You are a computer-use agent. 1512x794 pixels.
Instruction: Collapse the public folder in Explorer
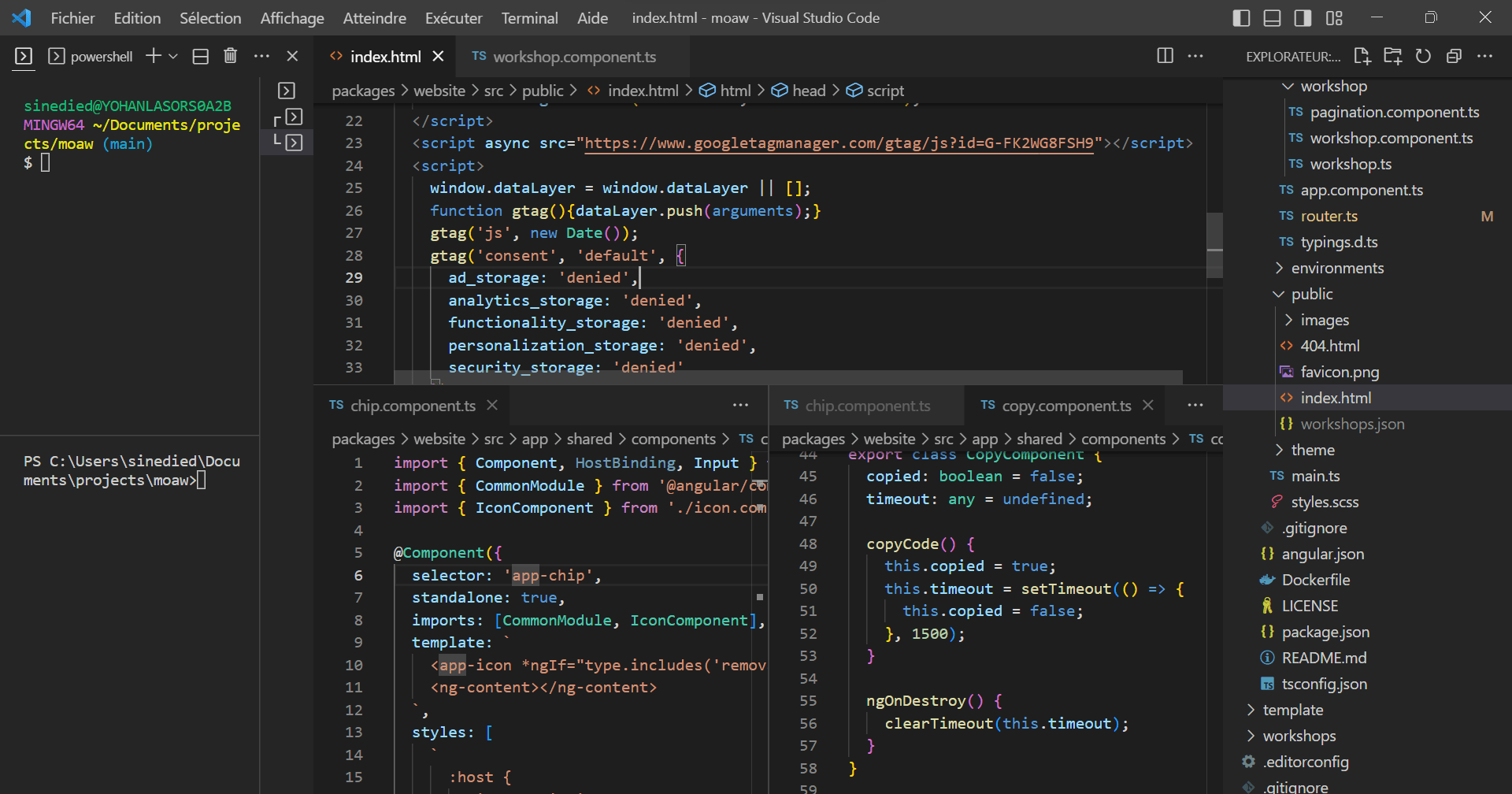click(x=1311, y=294)
